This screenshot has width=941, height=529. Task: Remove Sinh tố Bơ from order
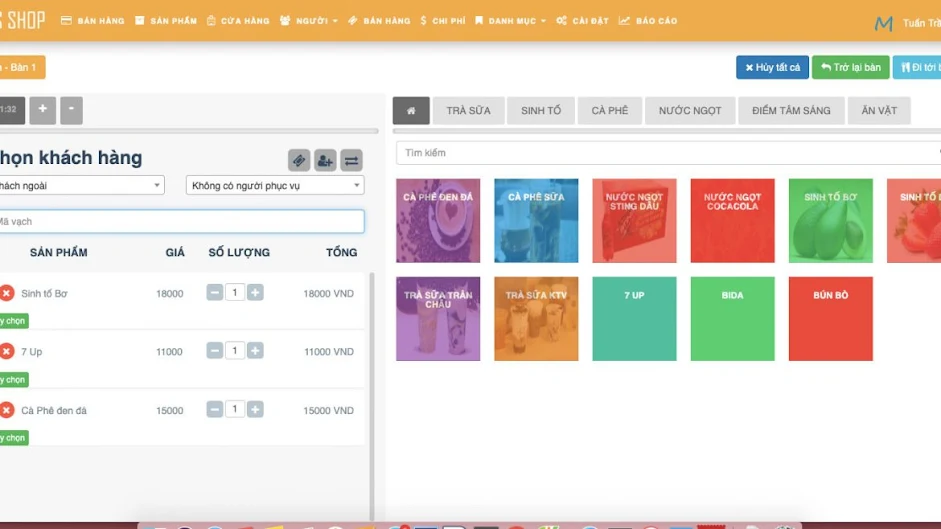point(7,293)
